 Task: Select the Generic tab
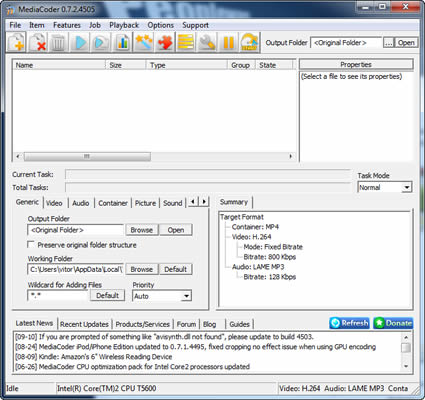(x=27, y=202)
